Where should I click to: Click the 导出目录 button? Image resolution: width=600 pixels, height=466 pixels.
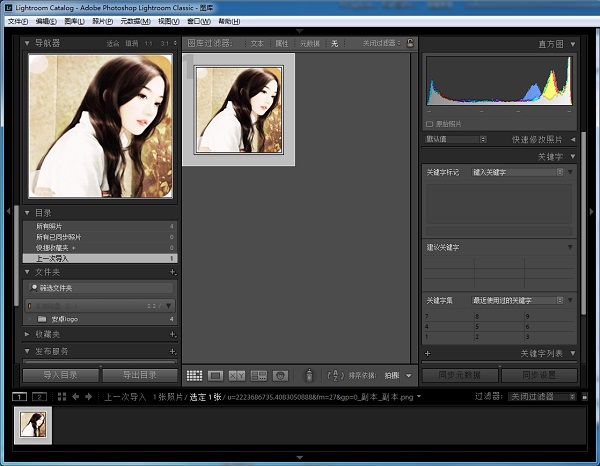140,375
